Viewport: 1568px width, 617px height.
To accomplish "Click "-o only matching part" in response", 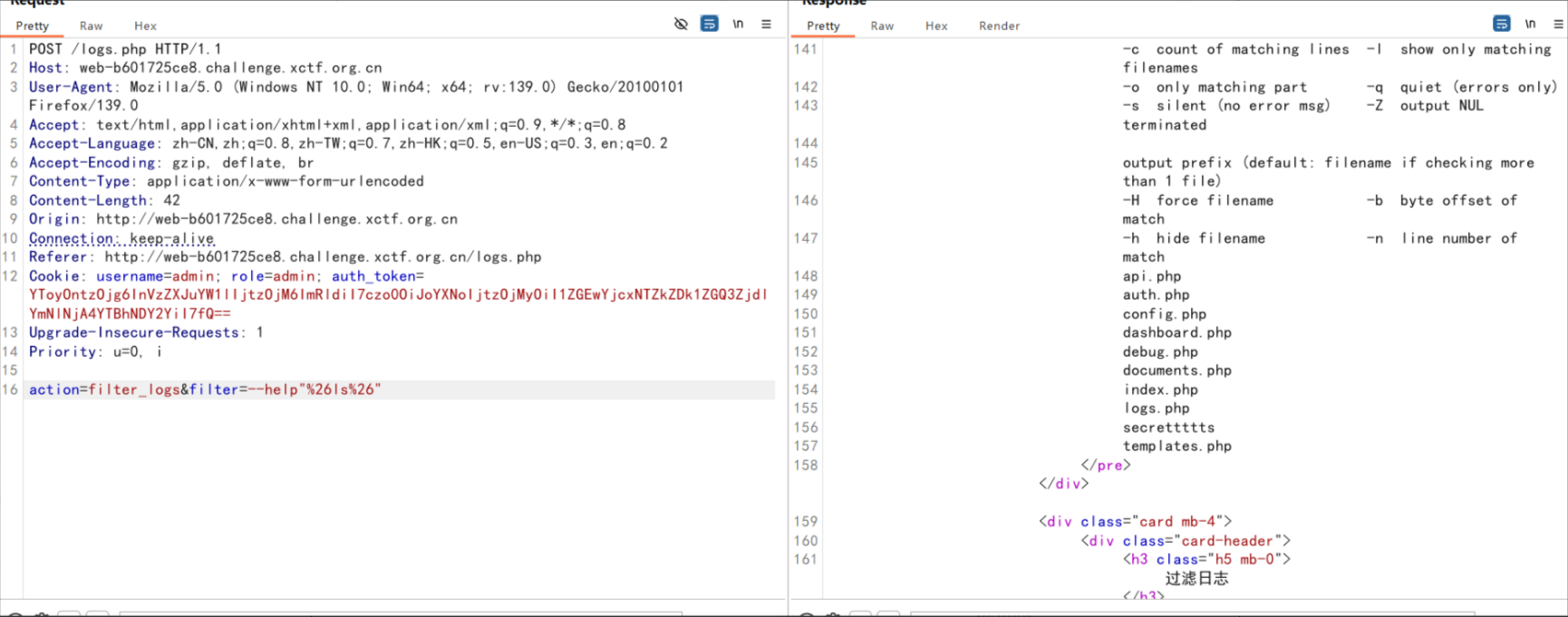I will pyautogui.click(x=1215, y=87).
